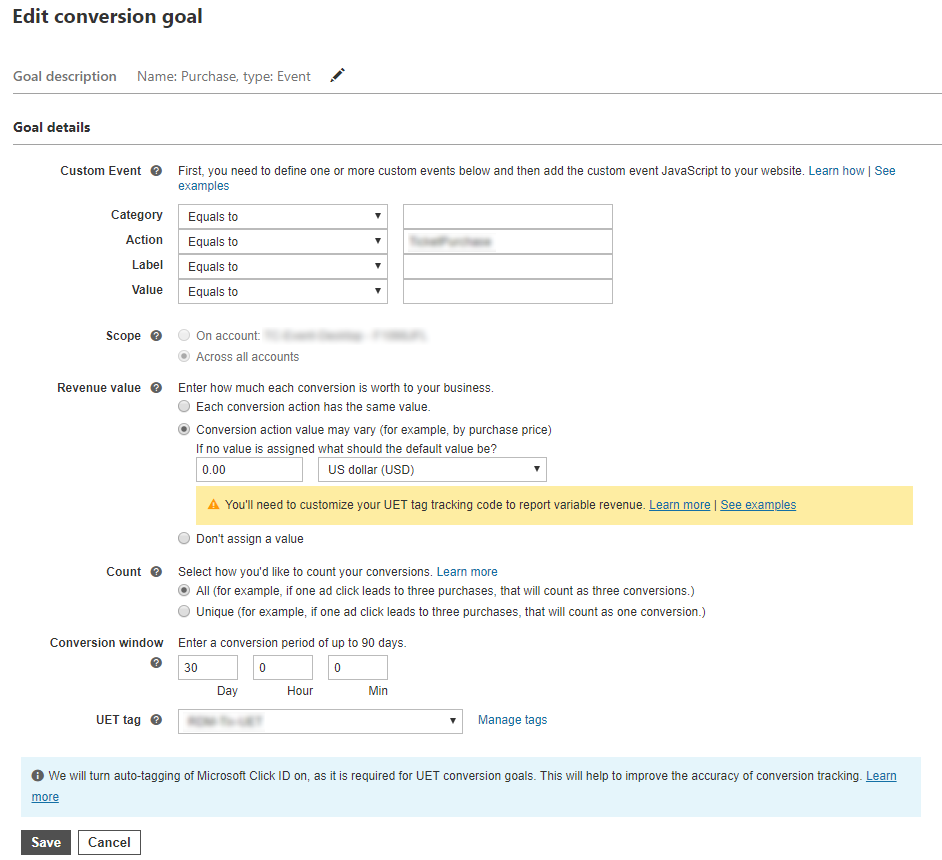Click the Conversion window help icon
The width and height of the screenshot is (942, 860).
[x=156, y=662]
